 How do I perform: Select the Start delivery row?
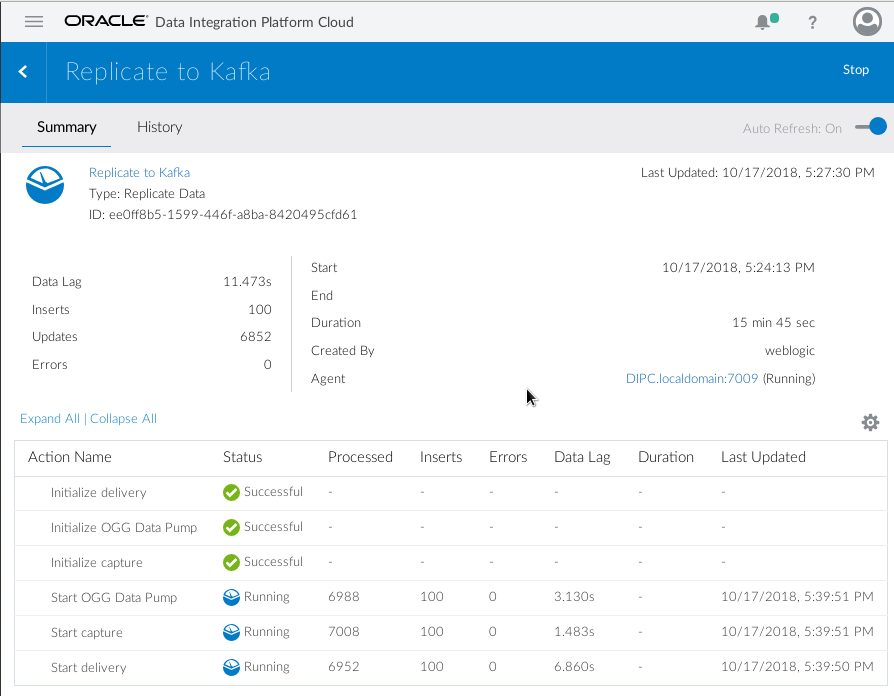click(89, 668)
